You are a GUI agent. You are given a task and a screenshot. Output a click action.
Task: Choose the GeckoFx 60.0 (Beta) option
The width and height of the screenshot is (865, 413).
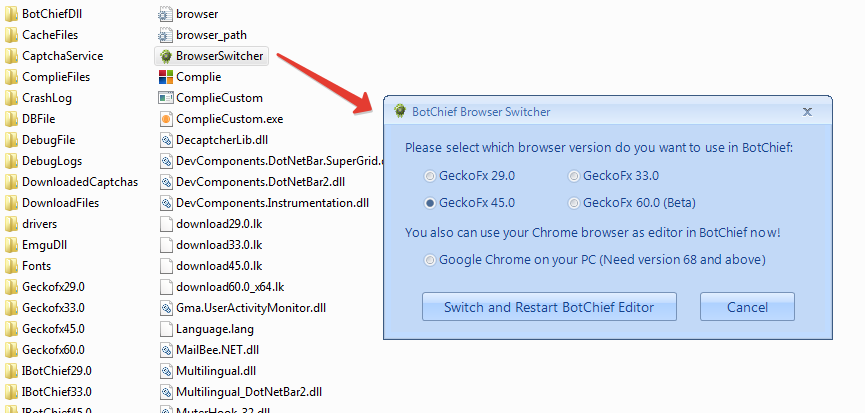[574, 203]
